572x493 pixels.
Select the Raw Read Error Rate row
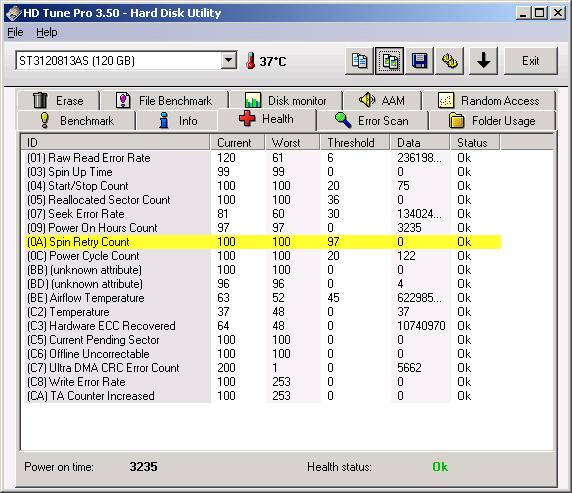click(x=263, y=158)
